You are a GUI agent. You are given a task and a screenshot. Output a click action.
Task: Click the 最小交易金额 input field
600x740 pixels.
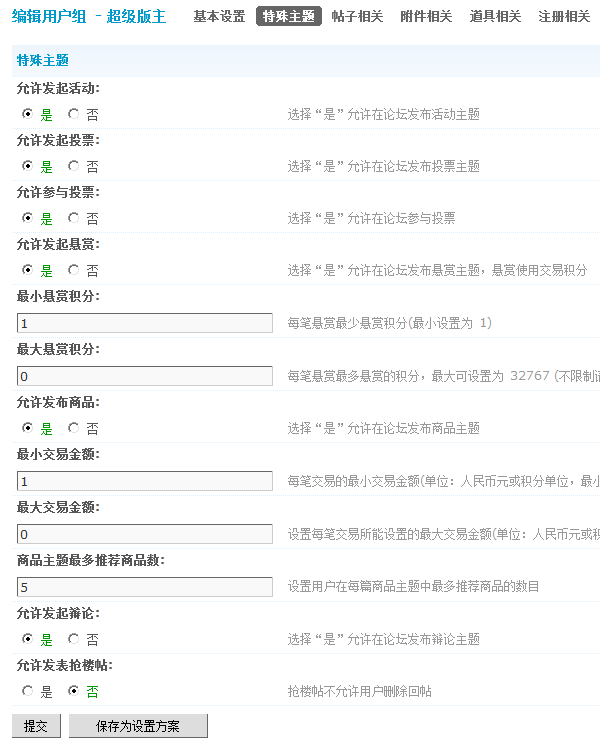(145, 481)
